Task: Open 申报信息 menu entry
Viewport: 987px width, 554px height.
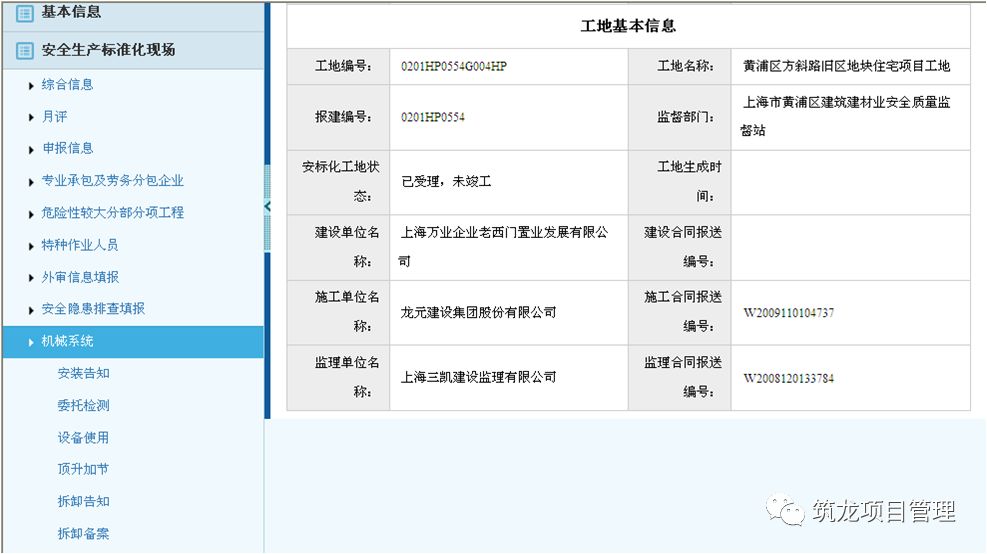Action: pos(67,149)
